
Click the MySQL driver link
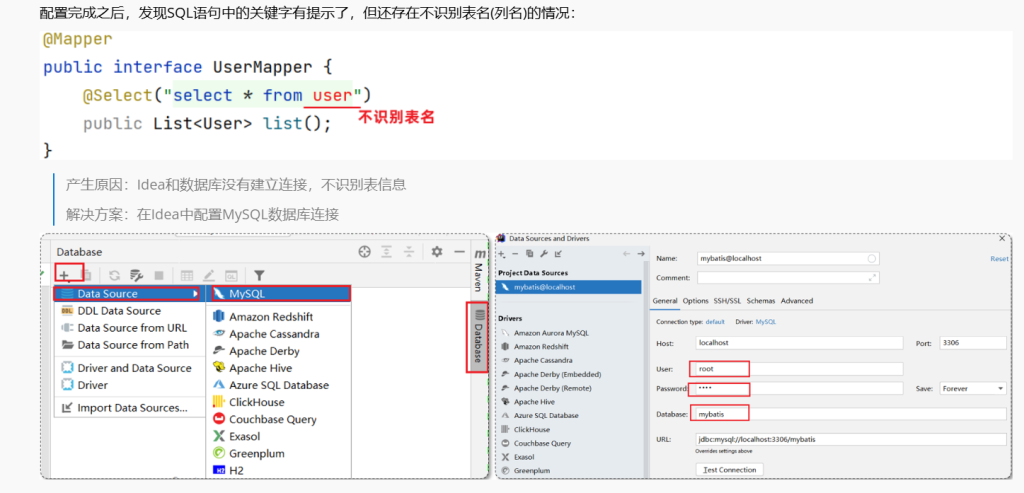765,322
